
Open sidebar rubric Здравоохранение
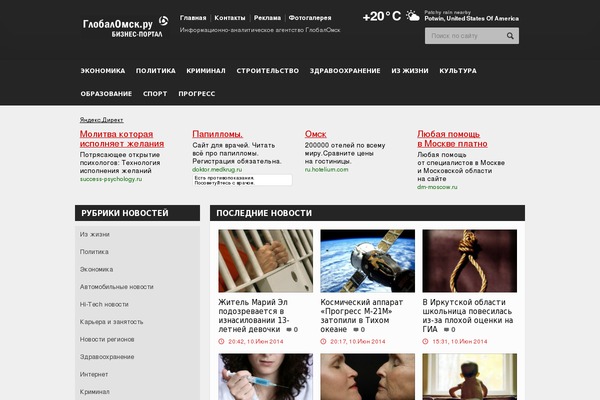pos(107,357)
